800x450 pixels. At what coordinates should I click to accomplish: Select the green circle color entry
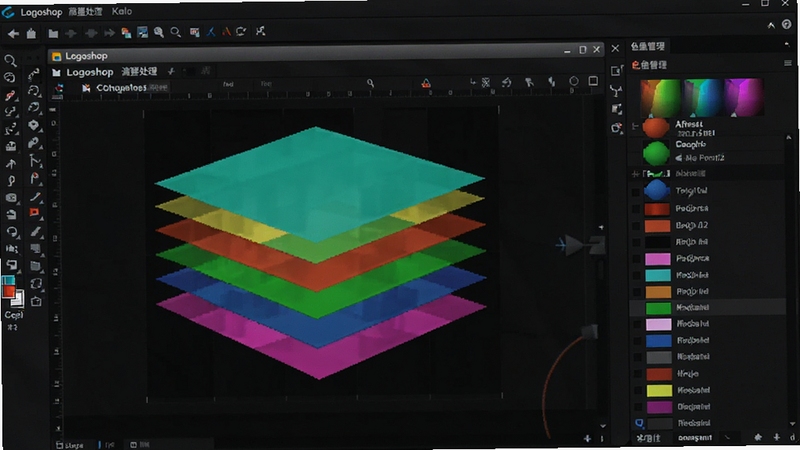(x=656, y=152)
